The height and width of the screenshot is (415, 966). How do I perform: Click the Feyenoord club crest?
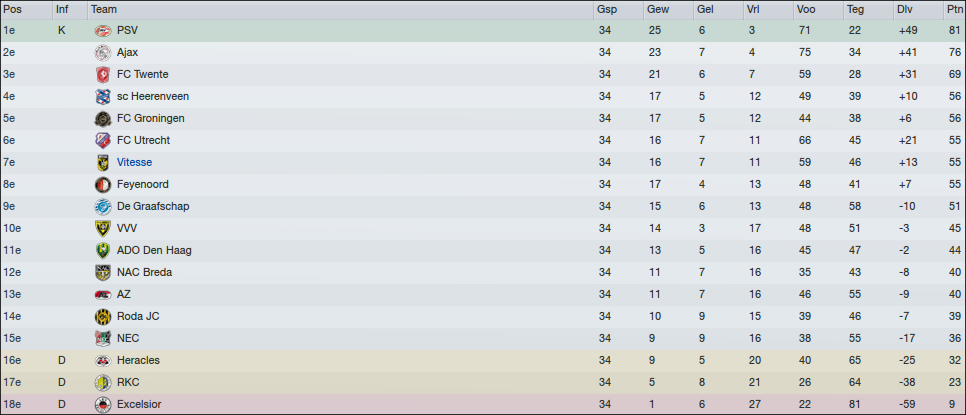tap(102, 184)
